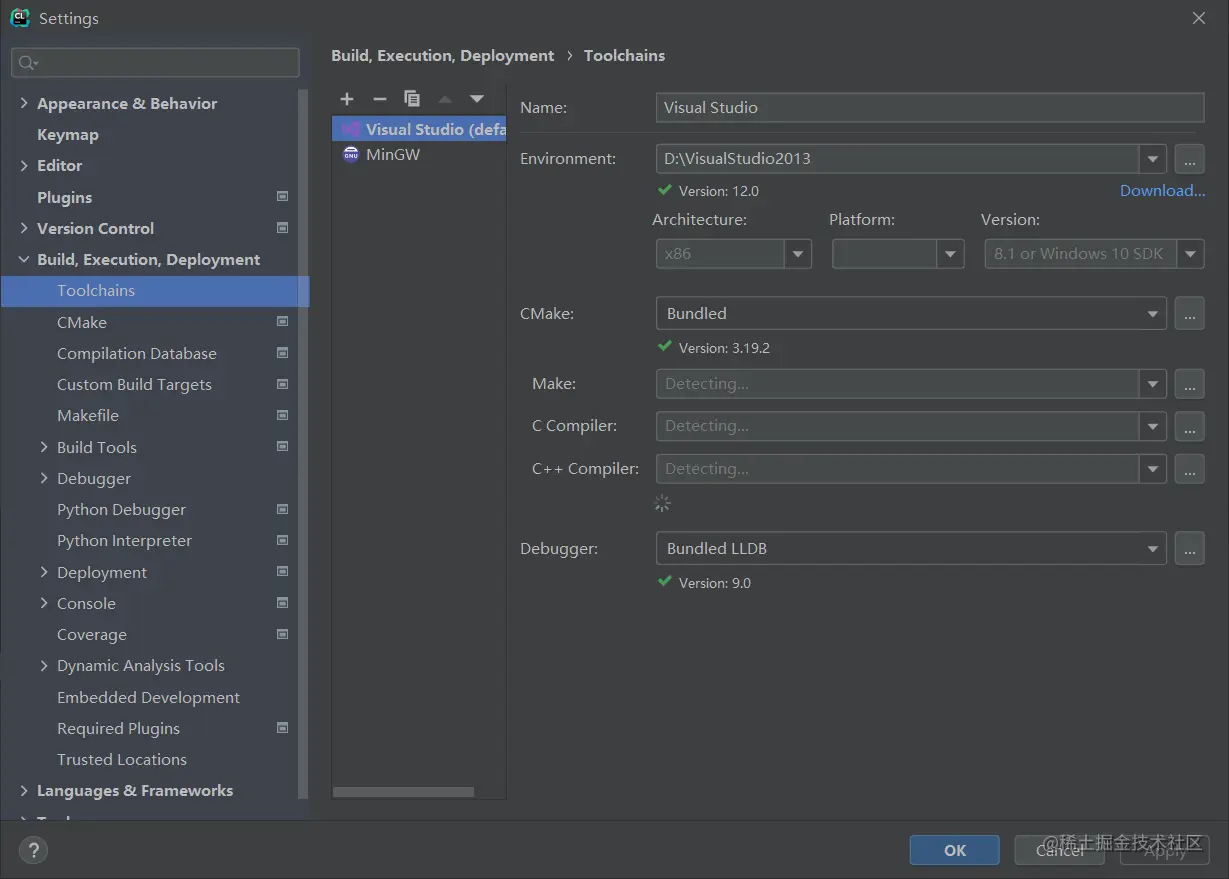1229x879 pixels.
Task: Expand the Console node
Action: tap(44, 603)
